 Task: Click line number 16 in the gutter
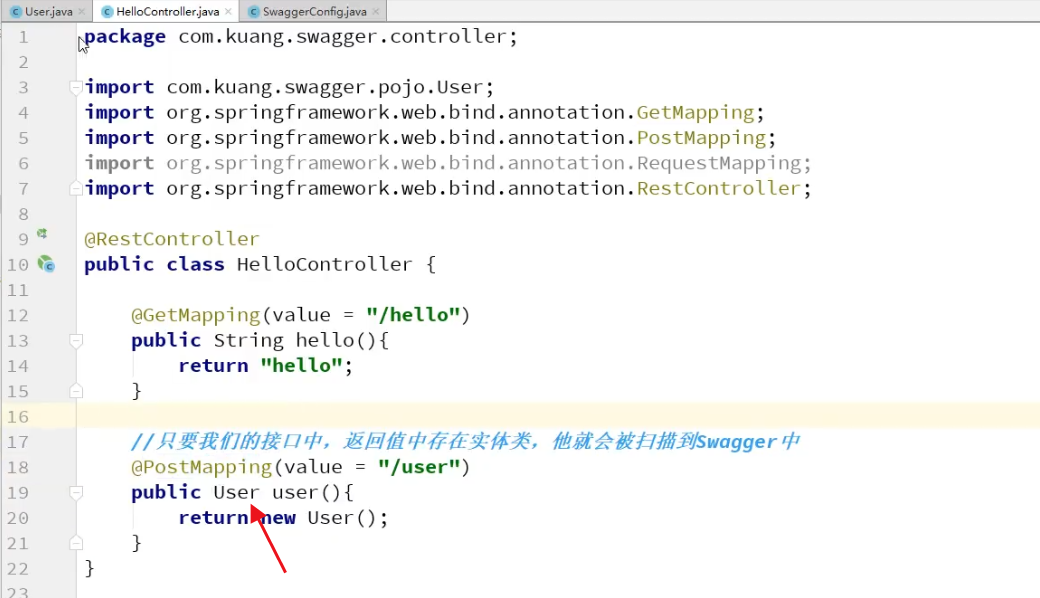[18, 417]
